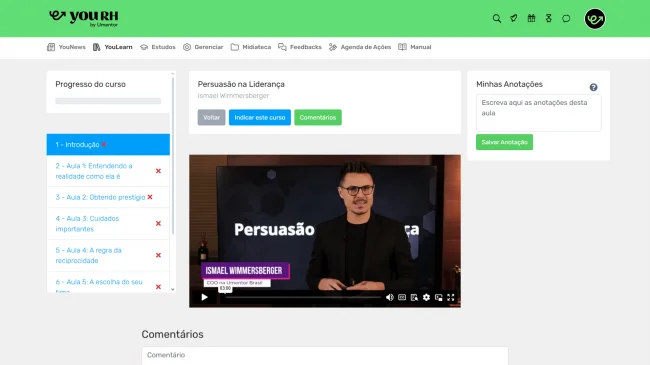Click the green Comentários button
650x365 pixels.
pos(318,117)
